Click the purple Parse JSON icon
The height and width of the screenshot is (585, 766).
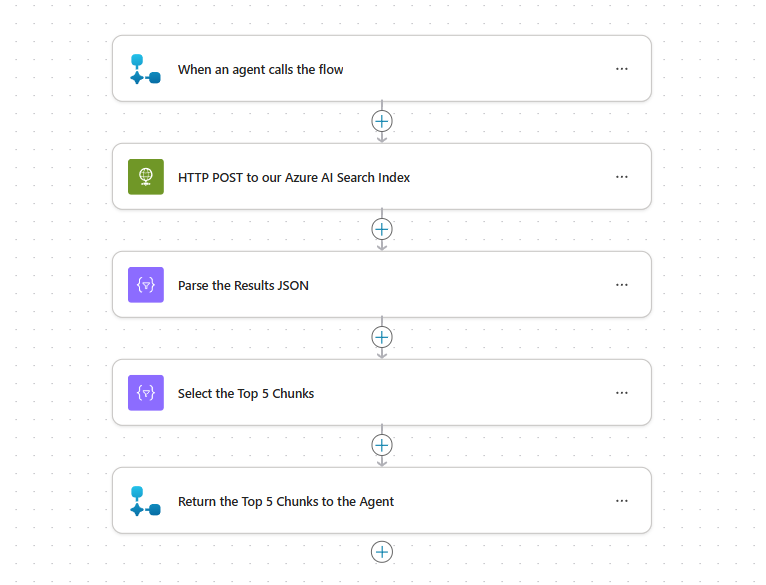(146, 285)
